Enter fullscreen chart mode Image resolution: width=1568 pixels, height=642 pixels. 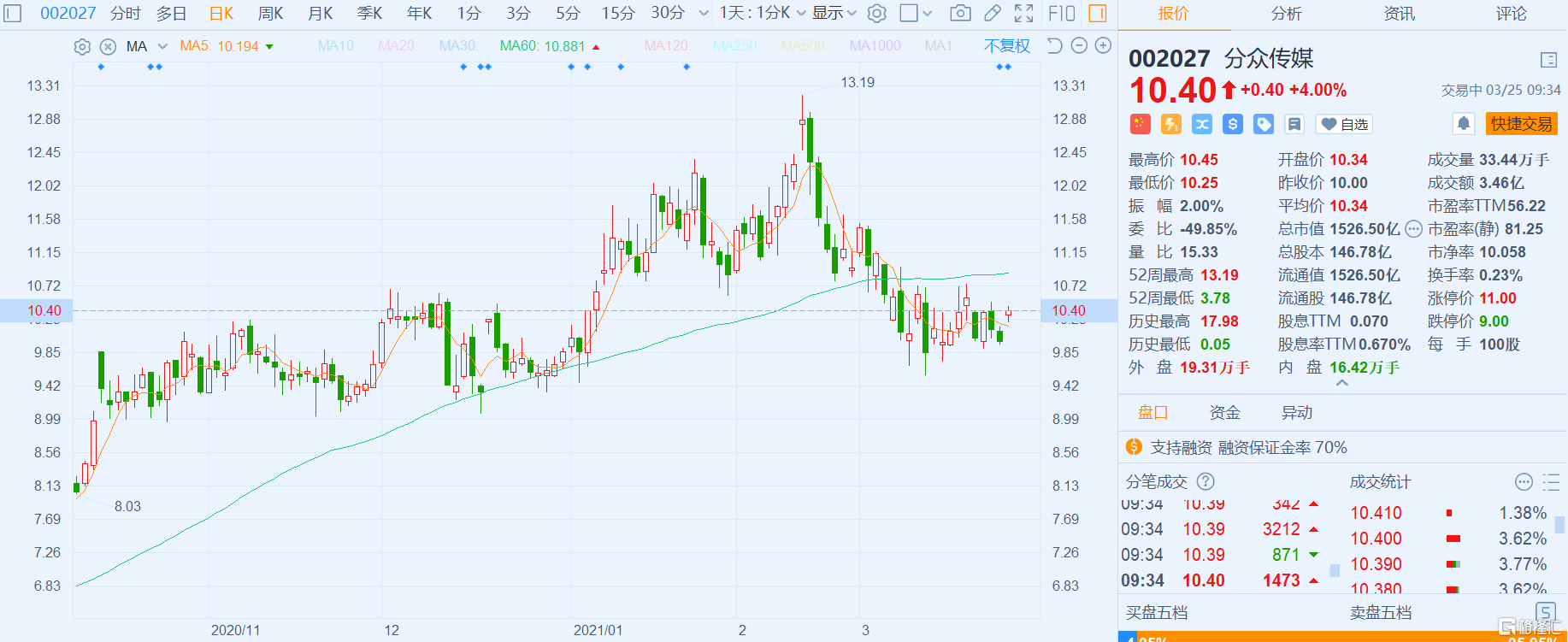click(x=1023, y=13)
